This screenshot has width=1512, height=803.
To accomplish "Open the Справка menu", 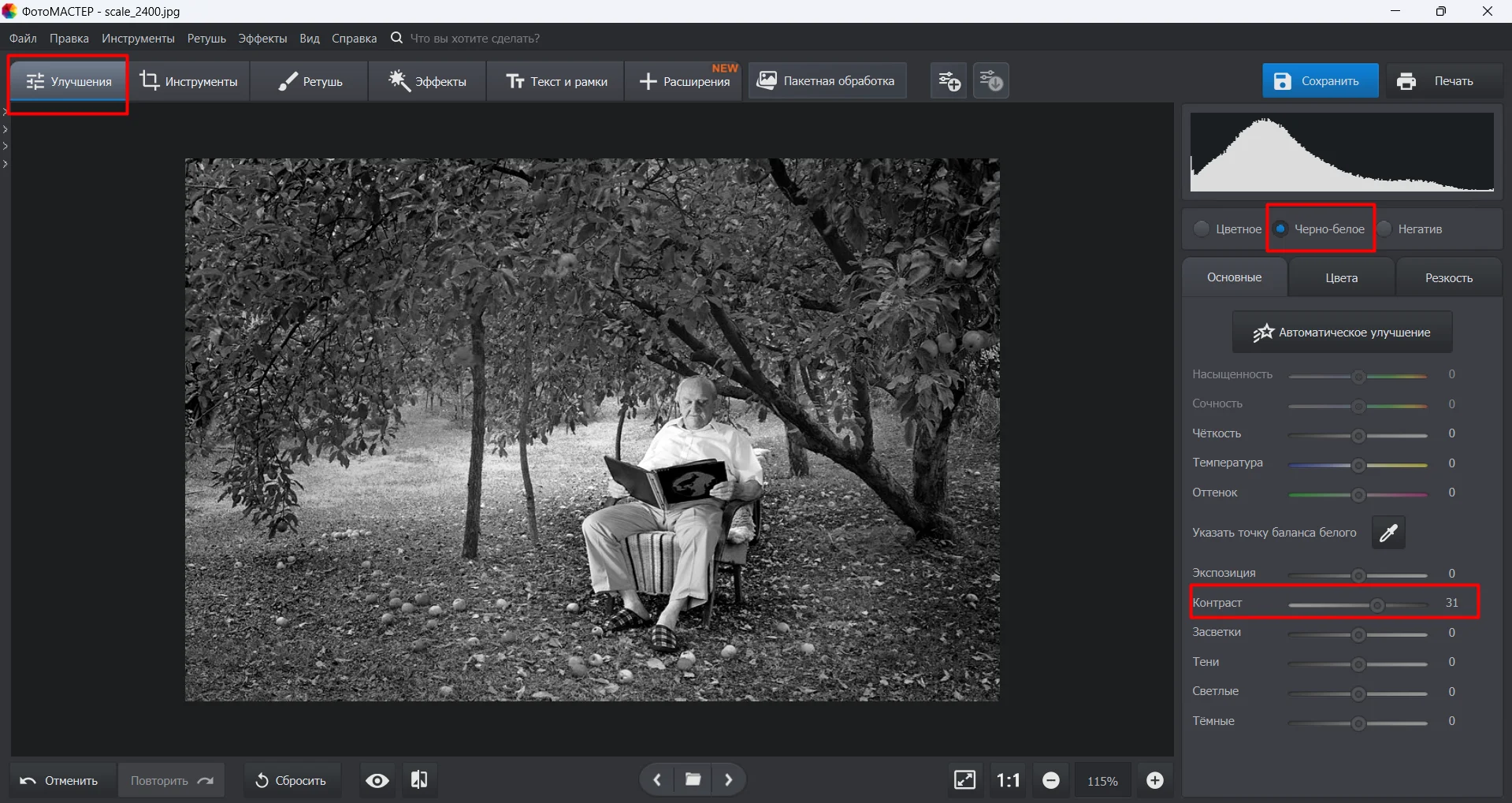I will click(x=354, y=39).
